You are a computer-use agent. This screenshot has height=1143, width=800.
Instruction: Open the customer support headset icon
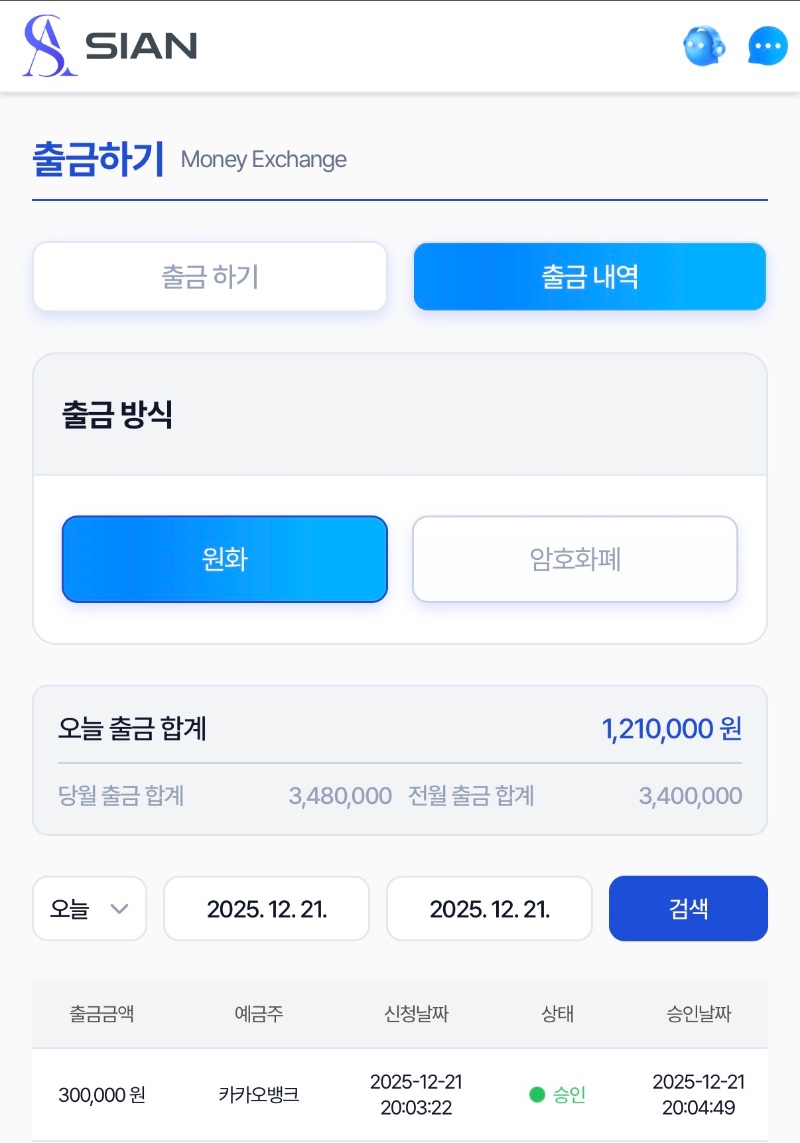pyautogui.click(x=704, y=46)
